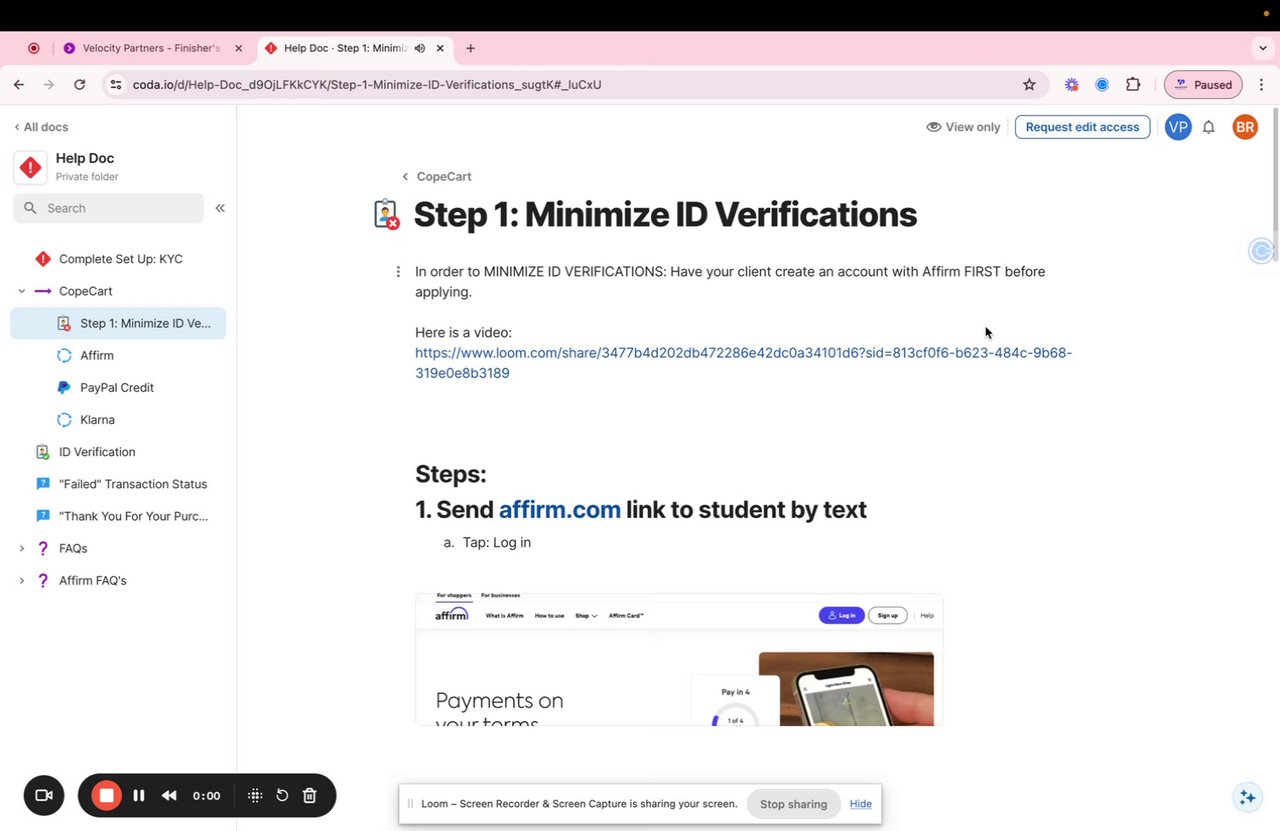
Task: Open the Loom grid dots icon
Action: coord(255,796)
